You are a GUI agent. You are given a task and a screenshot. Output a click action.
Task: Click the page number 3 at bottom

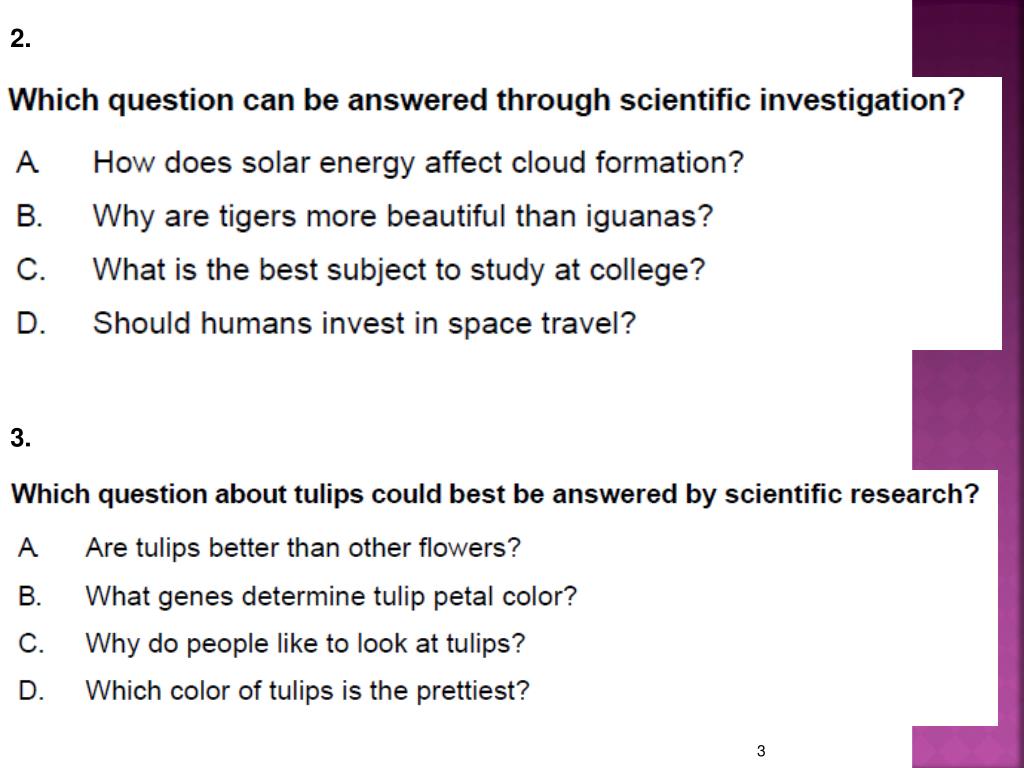(761, 751)
